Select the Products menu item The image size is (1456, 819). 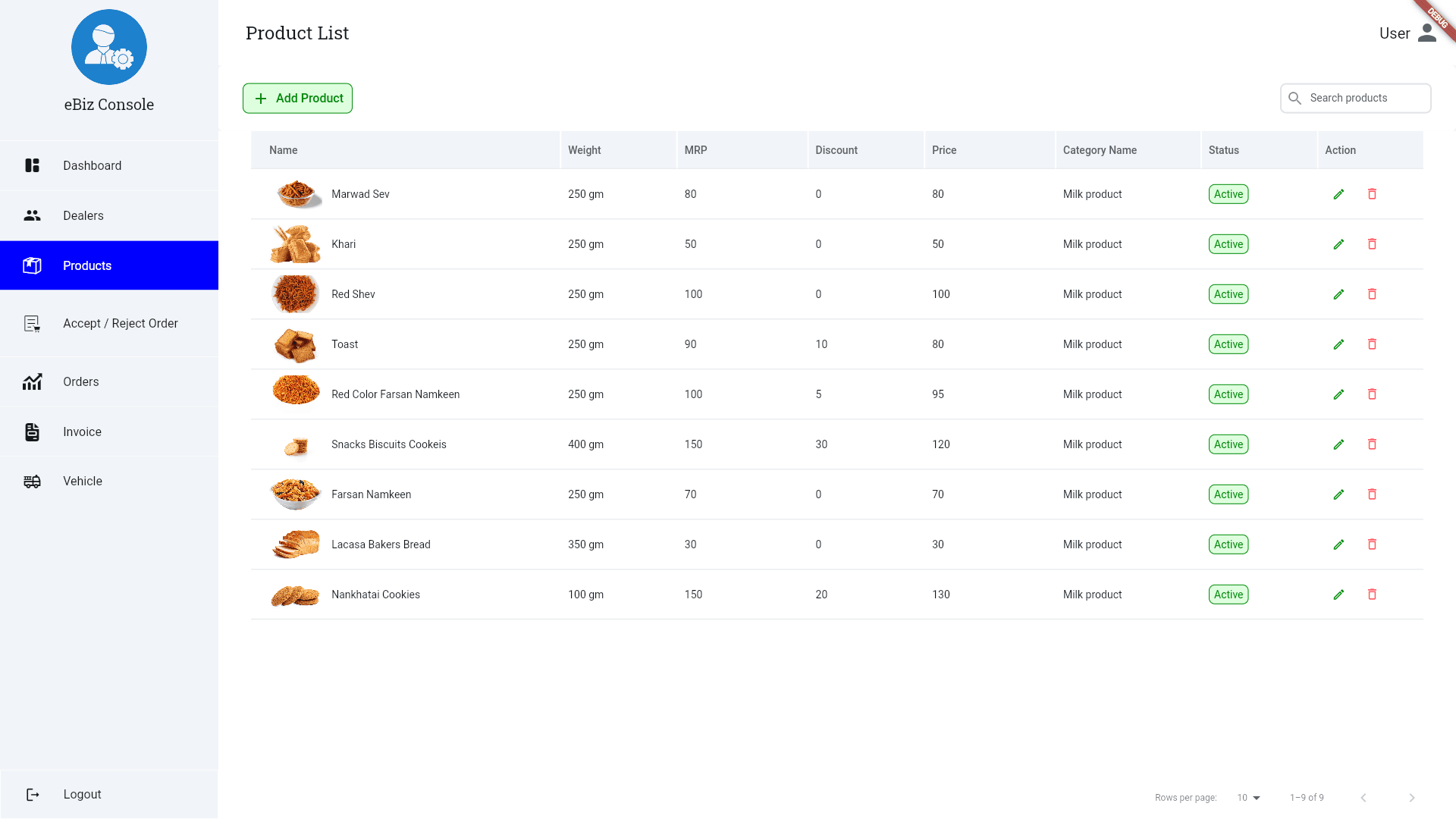click(x=109, y=265)
